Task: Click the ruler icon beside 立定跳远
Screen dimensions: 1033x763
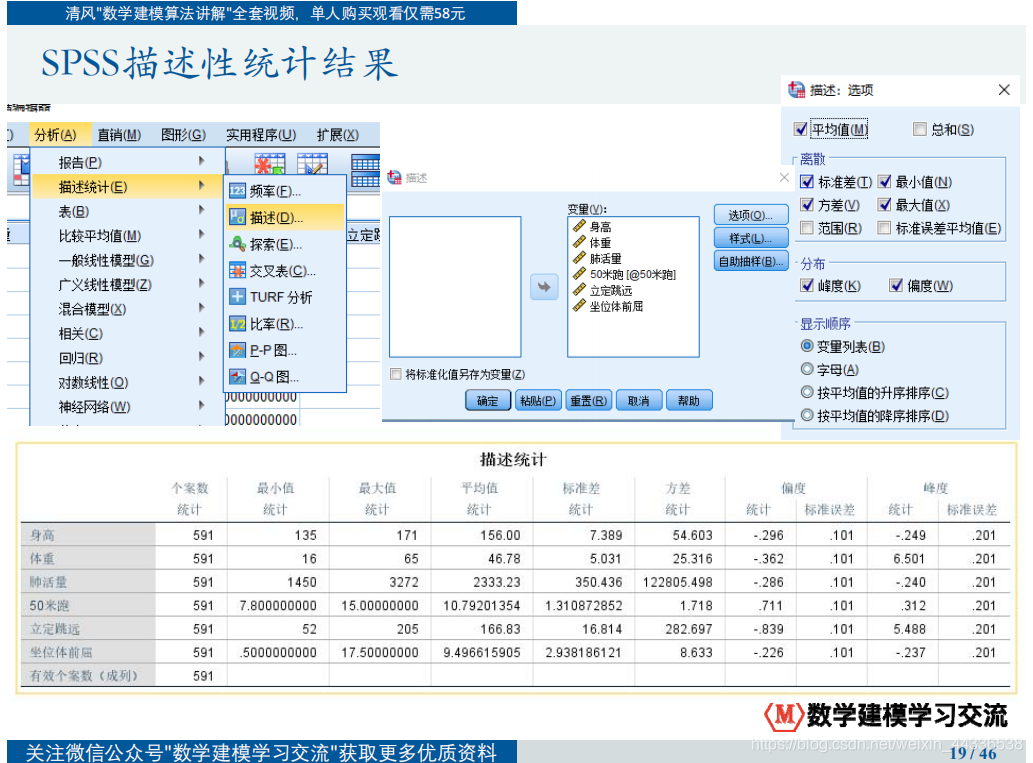Action: coord(579,290)
